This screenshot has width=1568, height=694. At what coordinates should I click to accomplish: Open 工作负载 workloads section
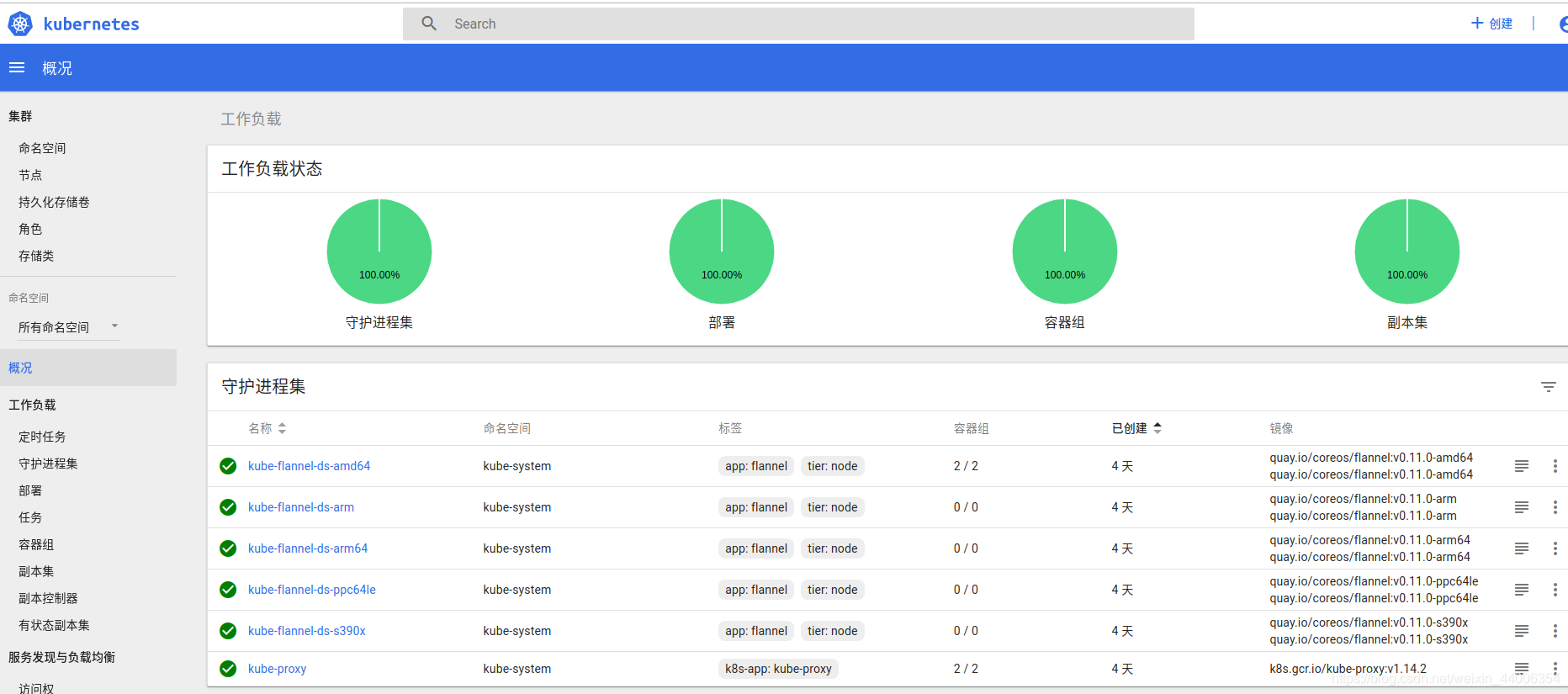(x=32, y=405)
